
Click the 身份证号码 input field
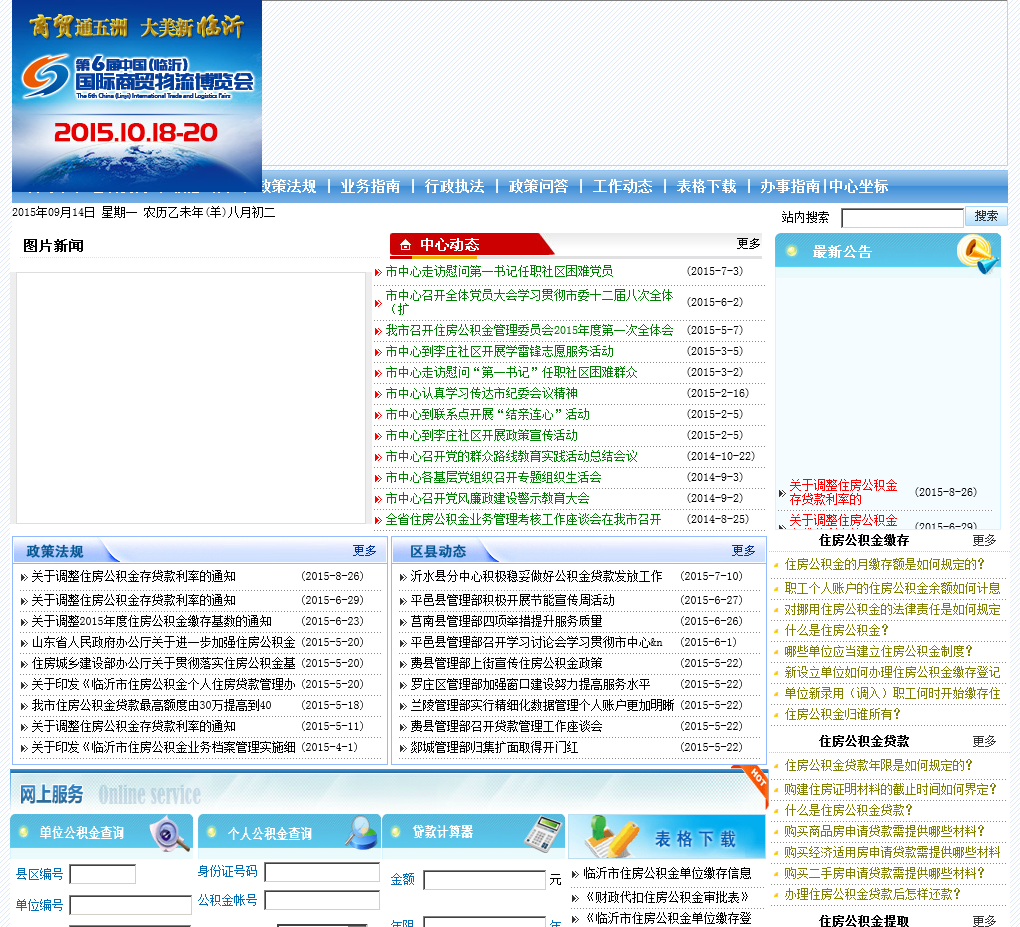point(322,872)
